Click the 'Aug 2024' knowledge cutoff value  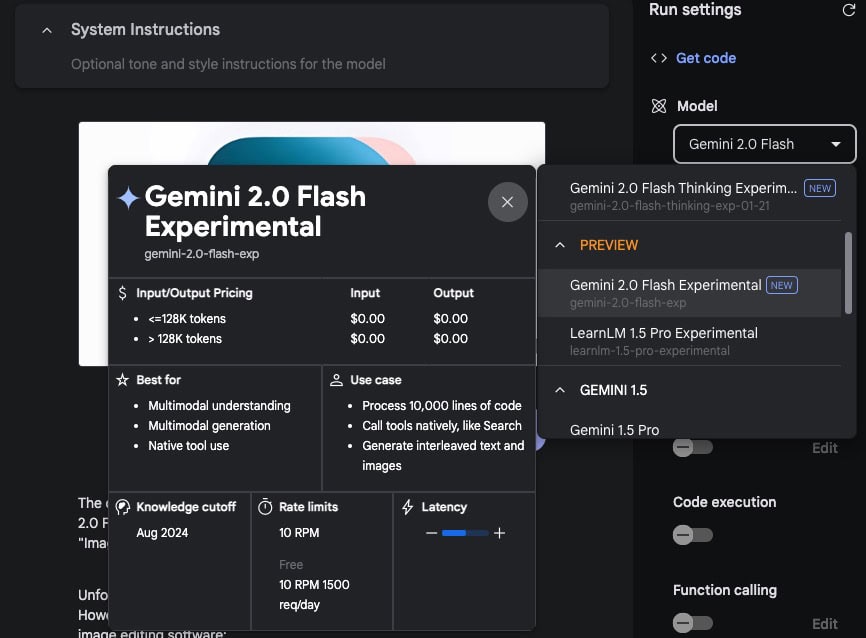tap(162, 532)
